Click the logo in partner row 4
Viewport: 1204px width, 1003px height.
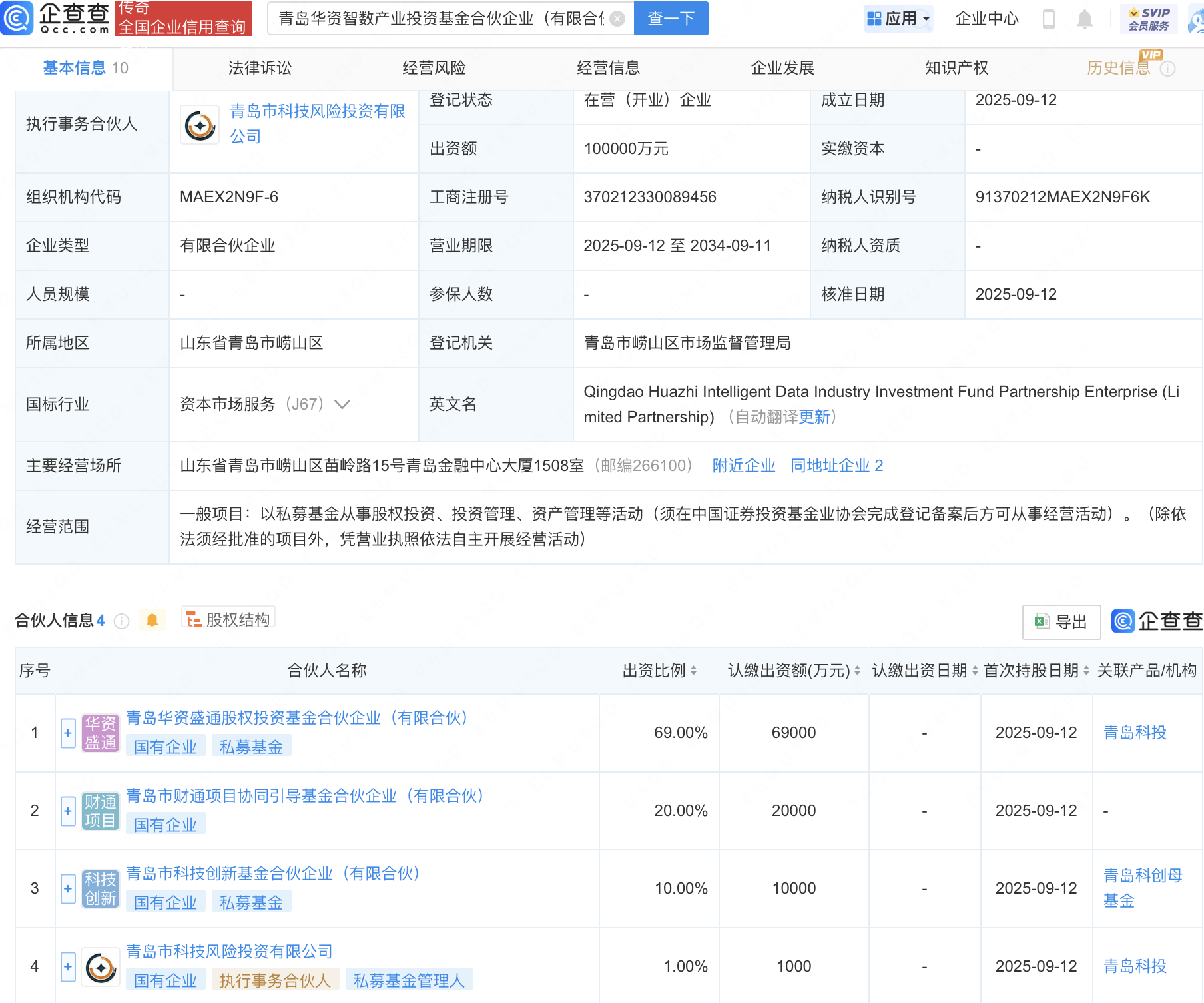101,967
